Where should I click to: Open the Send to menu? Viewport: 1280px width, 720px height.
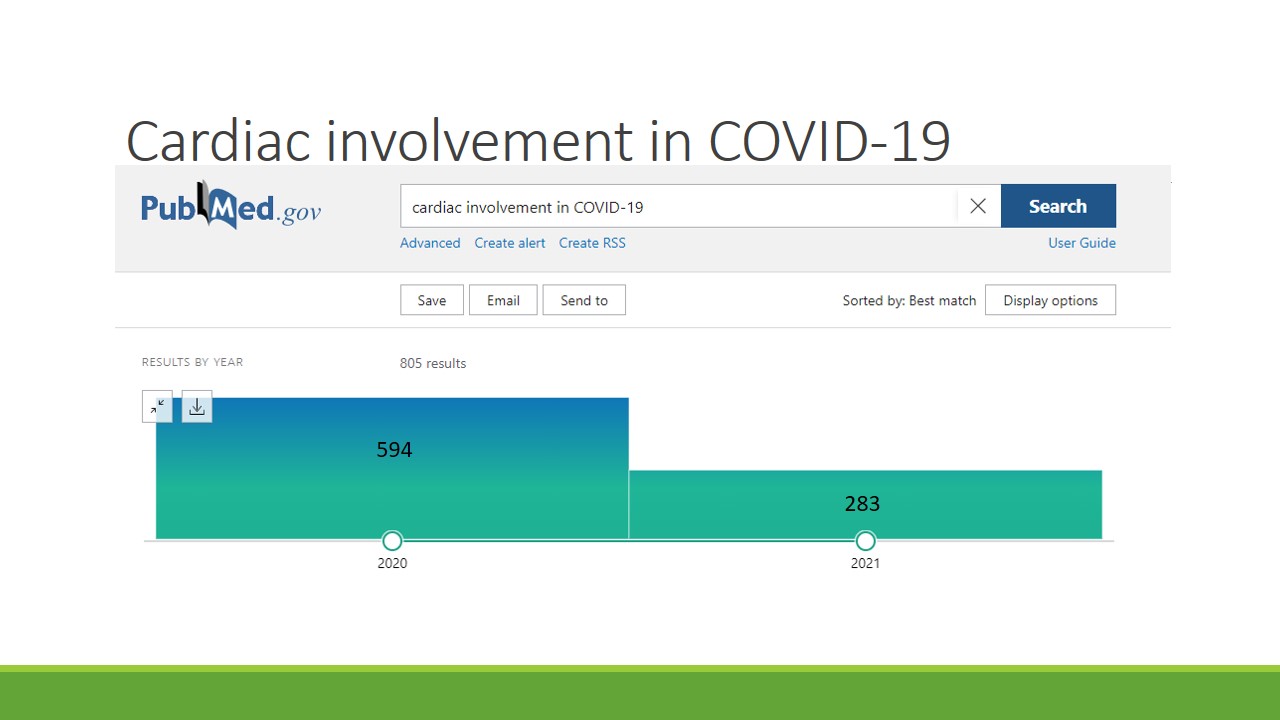[x=584, y=300]
